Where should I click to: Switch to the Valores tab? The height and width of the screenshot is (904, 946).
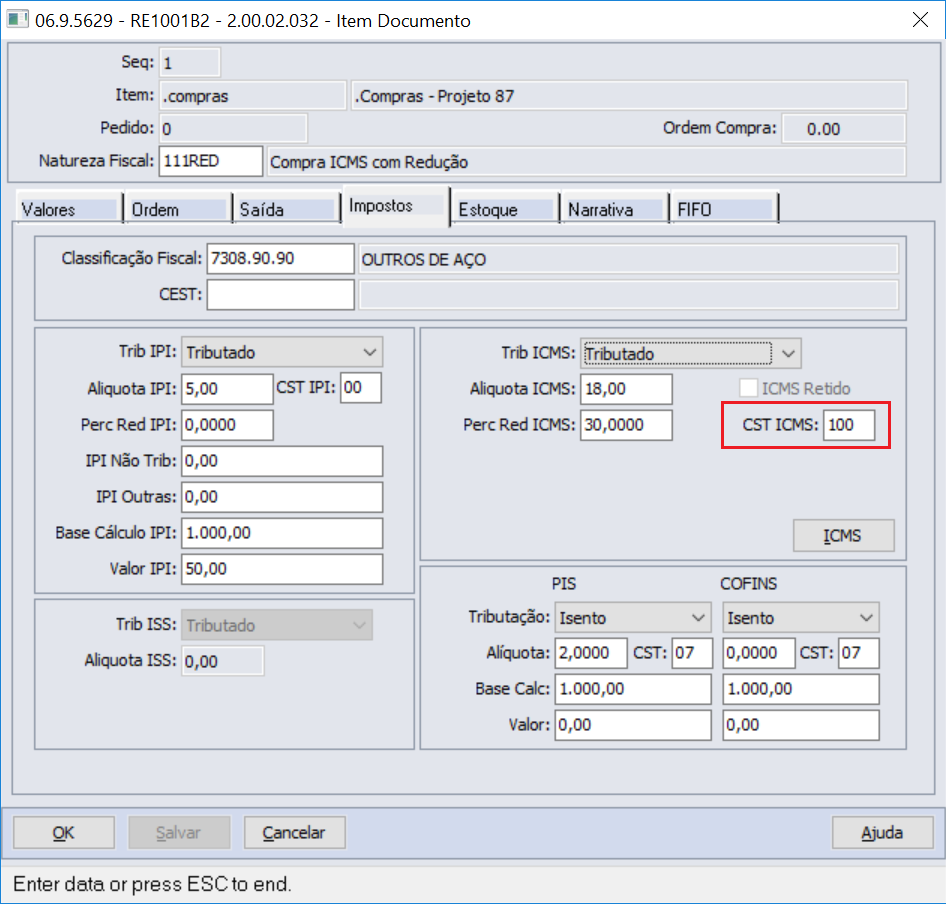(x=68, y=209)
